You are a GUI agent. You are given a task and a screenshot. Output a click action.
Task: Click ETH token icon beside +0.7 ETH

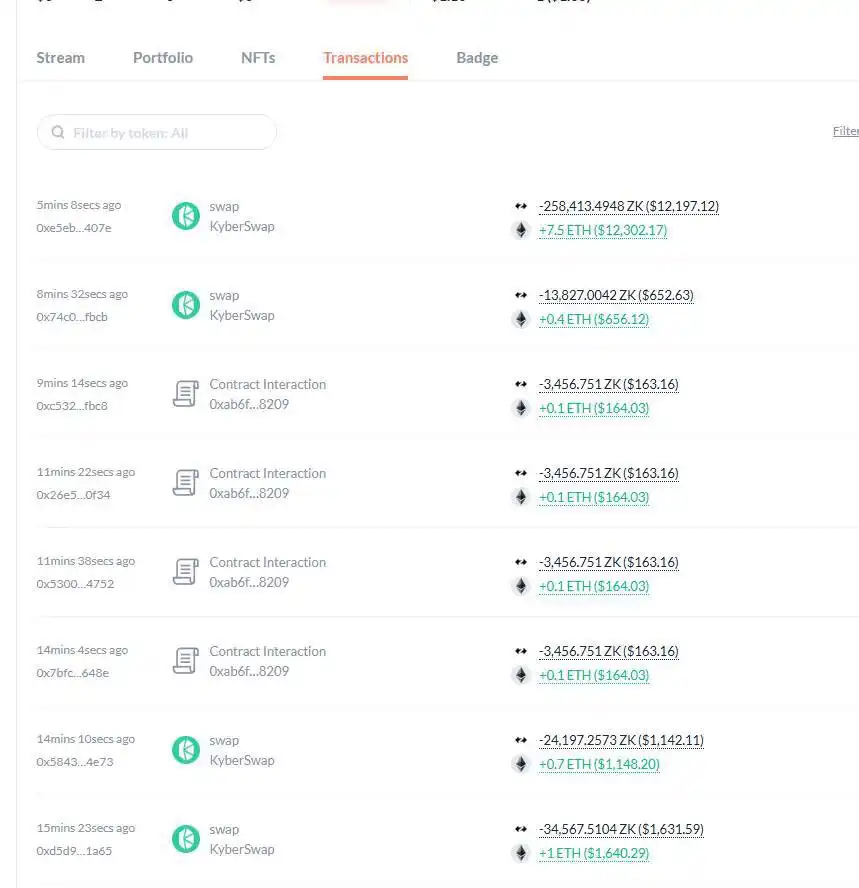[x=520, y=764]
